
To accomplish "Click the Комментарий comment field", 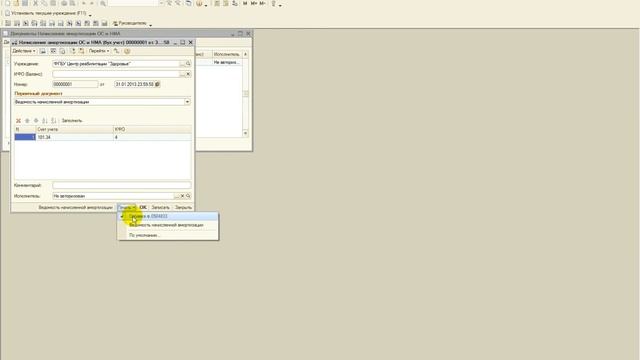I will [x=122, y=185].
